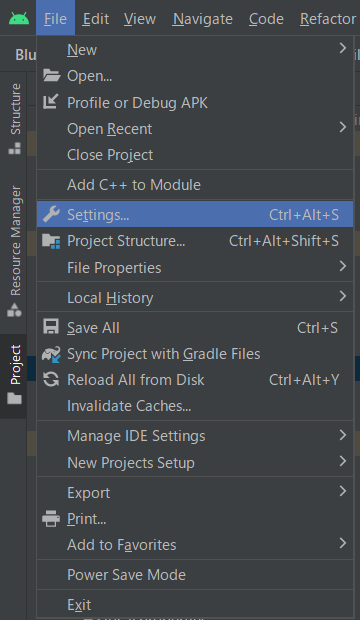This screenshot has width=360, height=620.
Task: Click the Project Structure folder icon
Action: [x=51, y=241]
